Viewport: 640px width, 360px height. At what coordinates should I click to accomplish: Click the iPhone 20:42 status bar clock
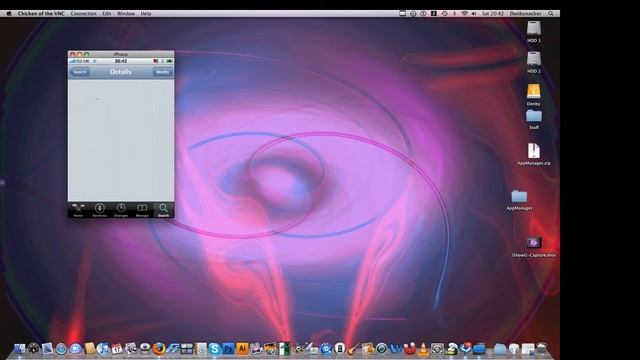pyautogui.click(x=121, y=61)
